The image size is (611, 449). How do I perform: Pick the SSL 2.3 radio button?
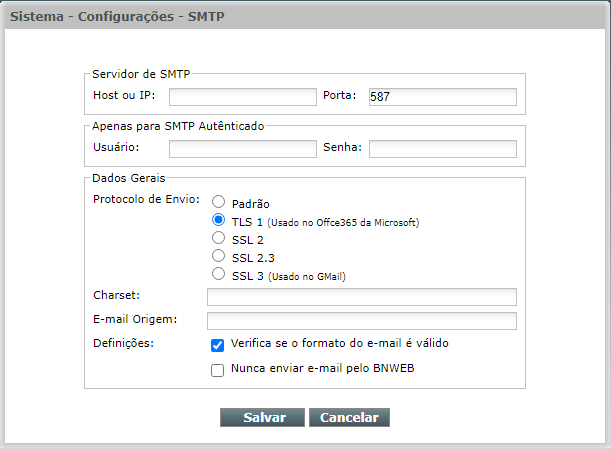click(218, 256)
